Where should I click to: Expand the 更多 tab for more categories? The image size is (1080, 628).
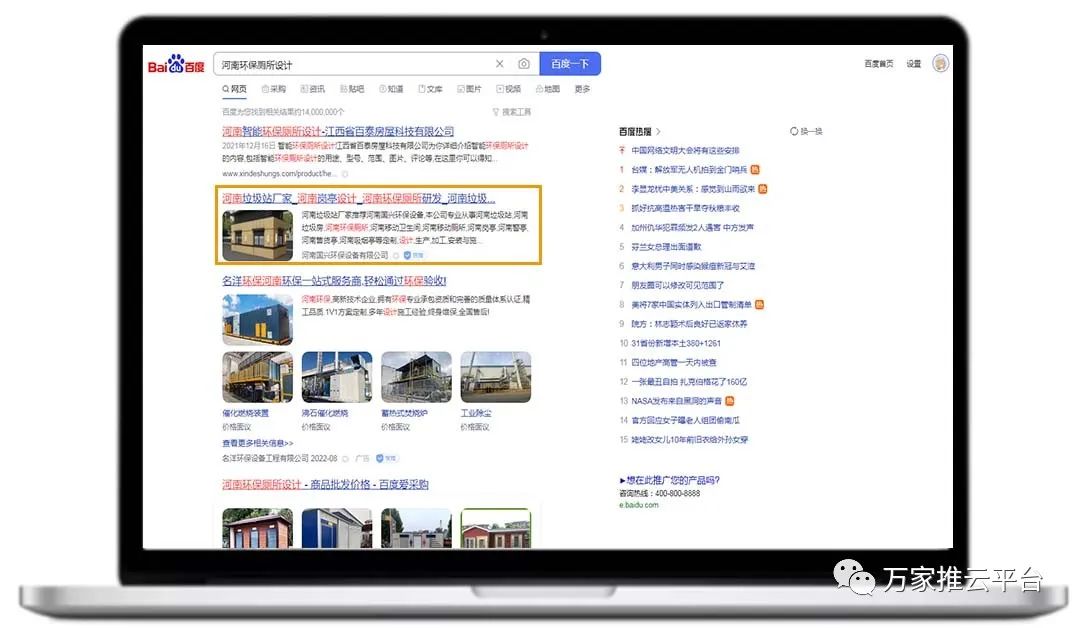click(x=582, y=89)
